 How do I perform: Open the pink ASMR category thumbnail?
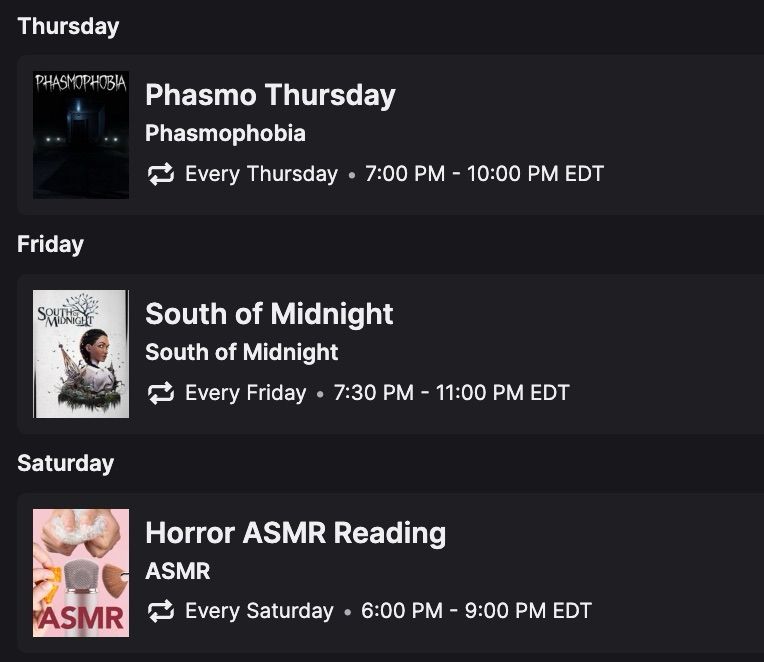click(81, 573)
